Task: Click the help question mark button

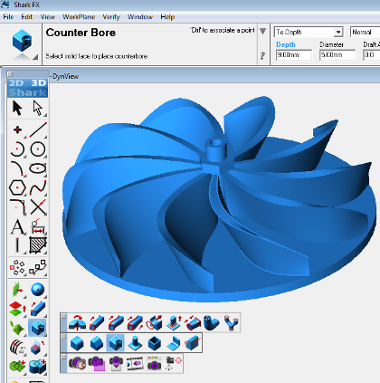Action: tap(263, 56)
